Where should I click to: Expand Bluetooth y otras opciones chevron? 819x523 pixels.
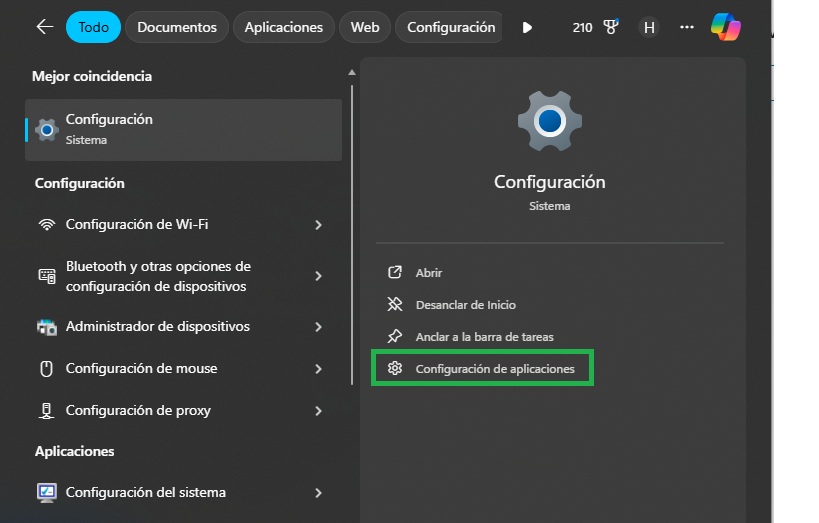tap(318, 276)
